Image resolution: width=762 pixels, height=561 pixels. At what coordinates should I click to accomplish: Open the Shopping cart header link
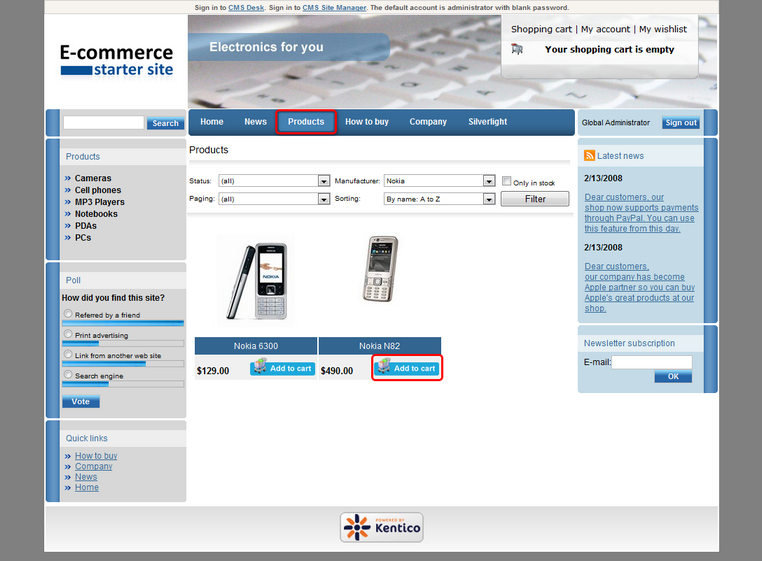click(x=541, y=29)
